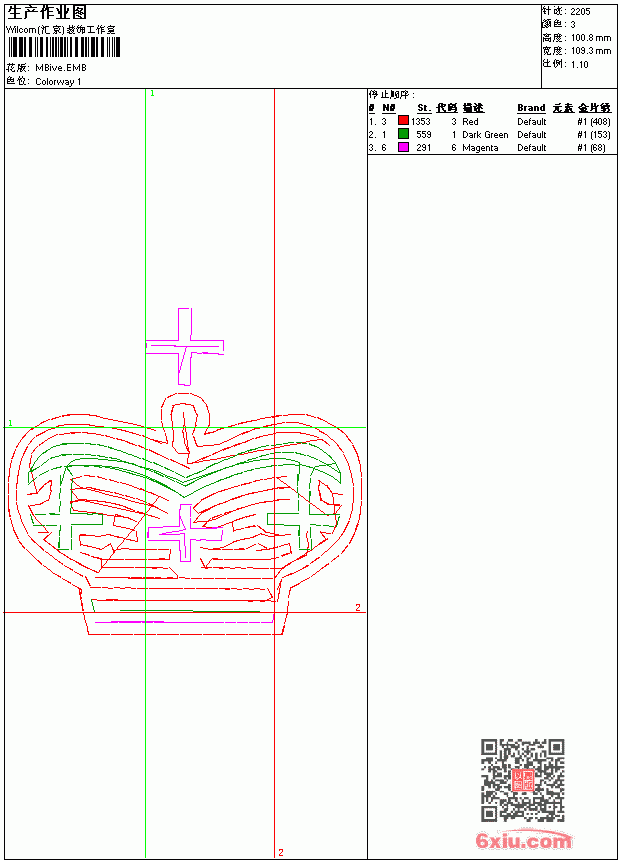
Task: Click the "生产作业图" title
Action: click(47, 13)
